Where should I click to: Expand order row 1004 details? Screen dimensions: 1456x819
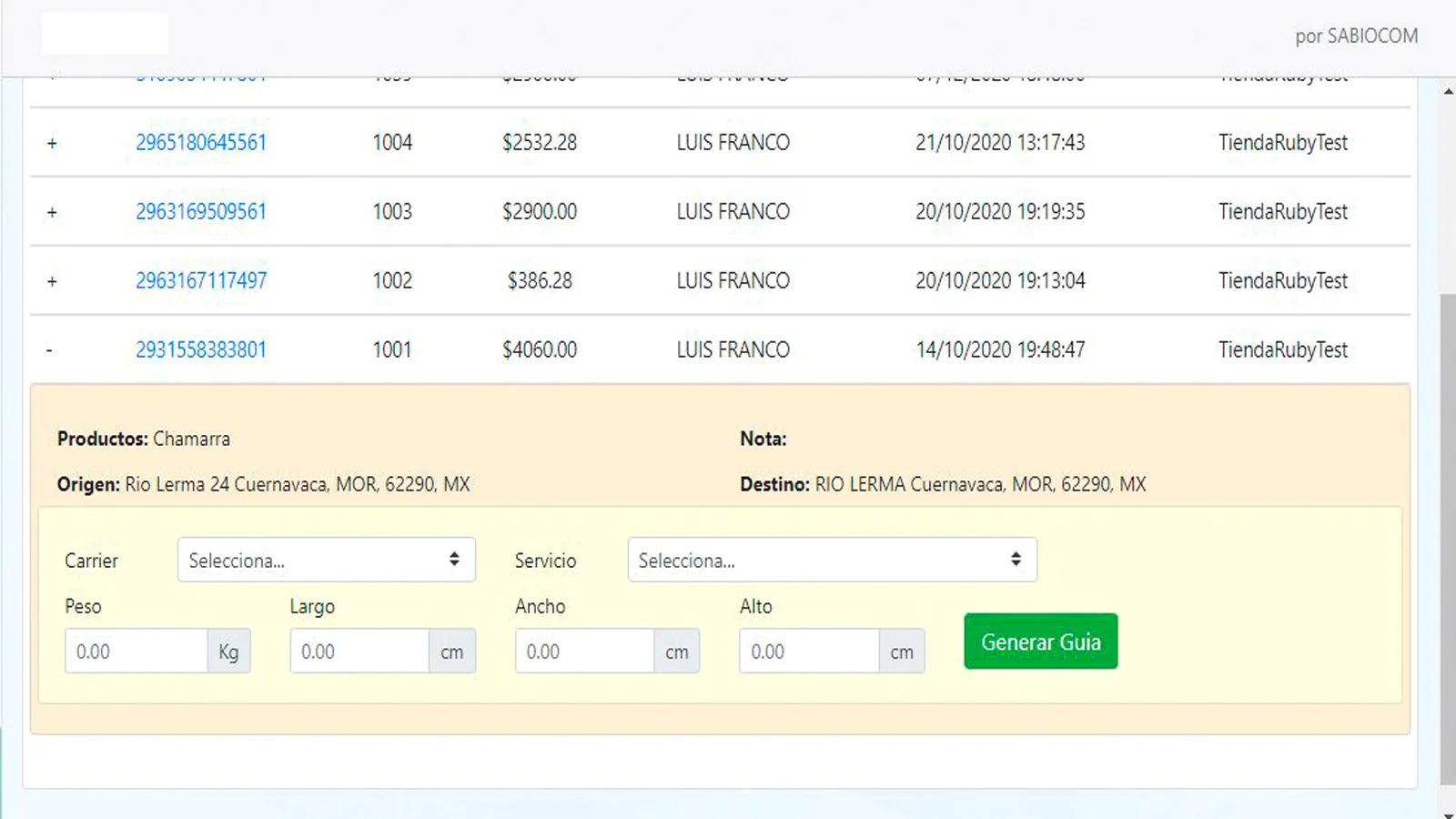[52, 144]
